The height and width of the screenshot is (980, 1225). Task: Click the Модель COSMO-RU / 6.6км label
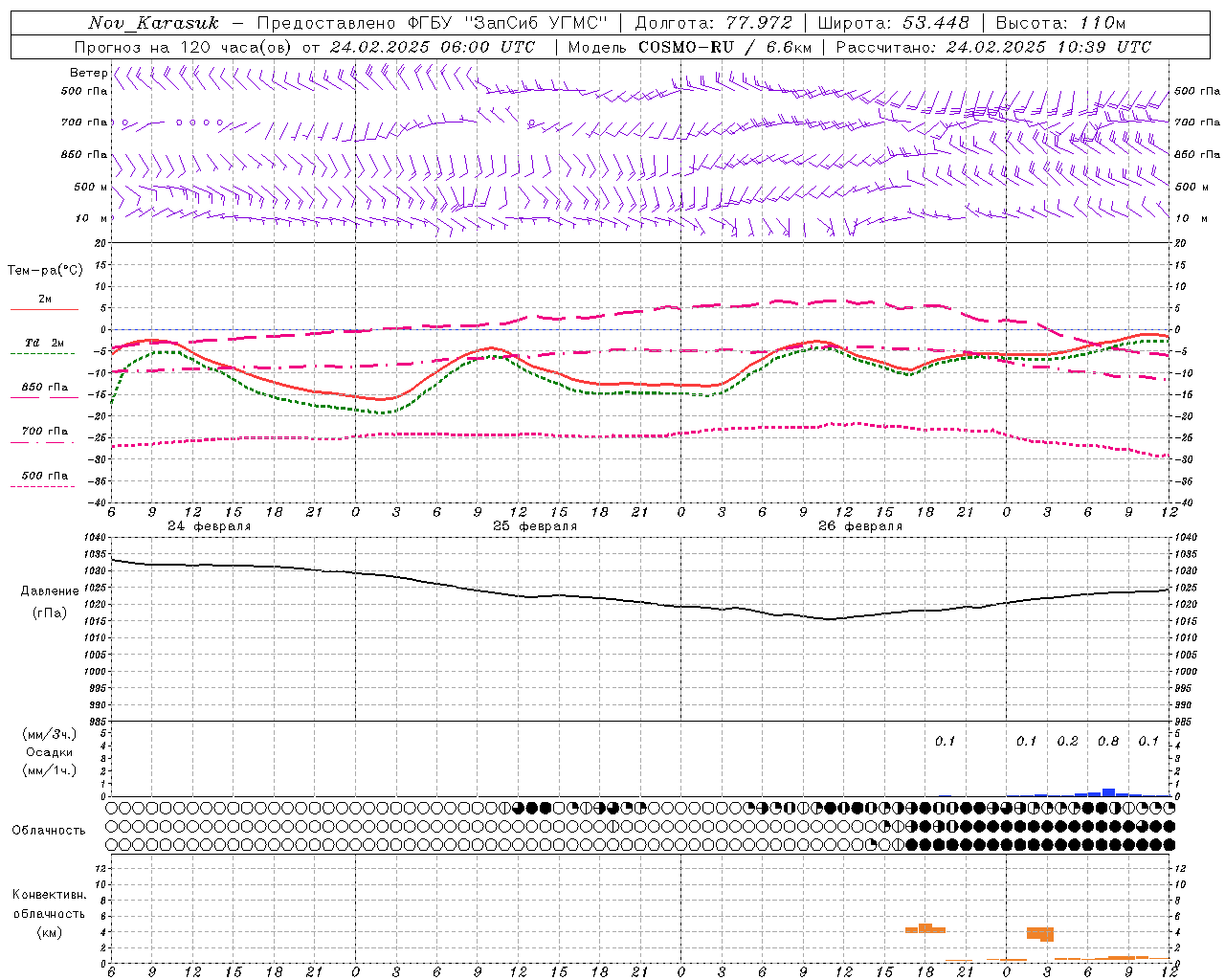click(690, 47)
